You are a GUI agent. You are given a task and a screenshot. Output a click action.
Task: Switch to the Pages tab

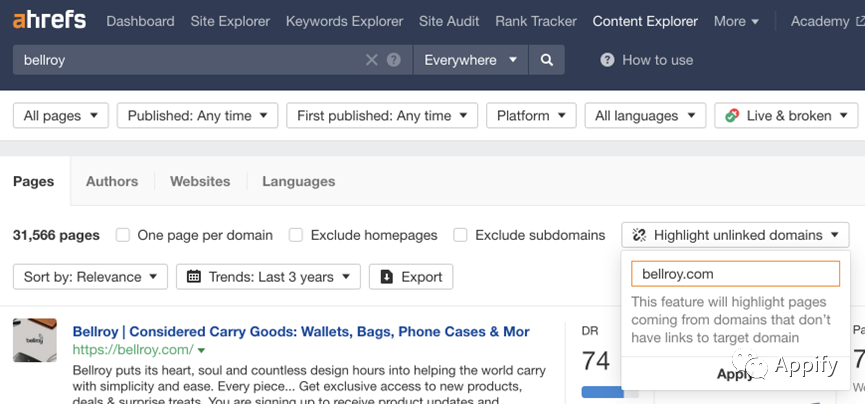[x=34, y=181]
